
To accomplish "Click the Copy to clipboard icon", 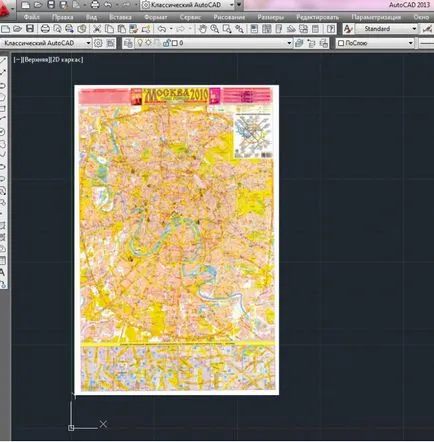I will (x=109, y=29).
